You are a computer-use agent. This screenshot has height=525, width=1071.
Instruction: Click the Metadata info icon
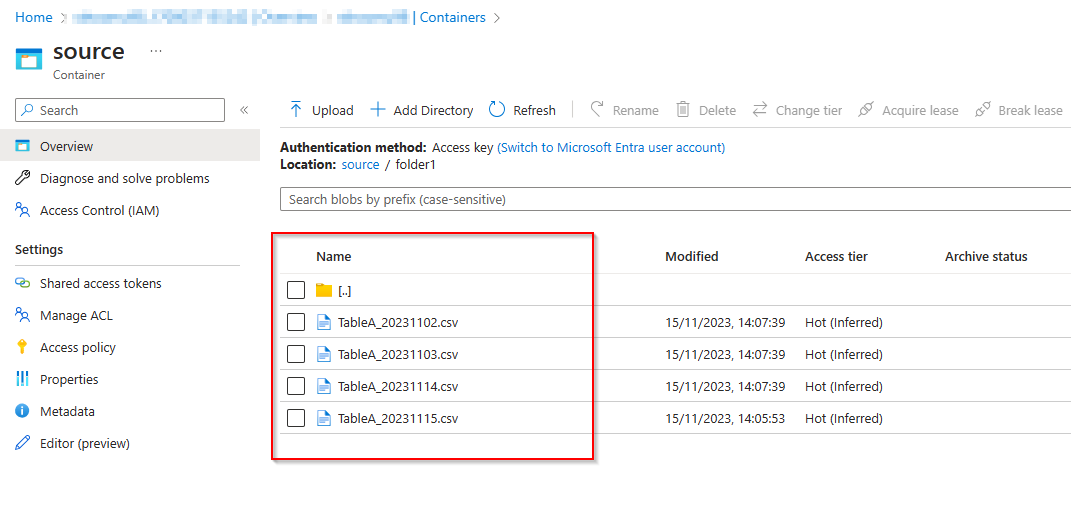[23, 411]
